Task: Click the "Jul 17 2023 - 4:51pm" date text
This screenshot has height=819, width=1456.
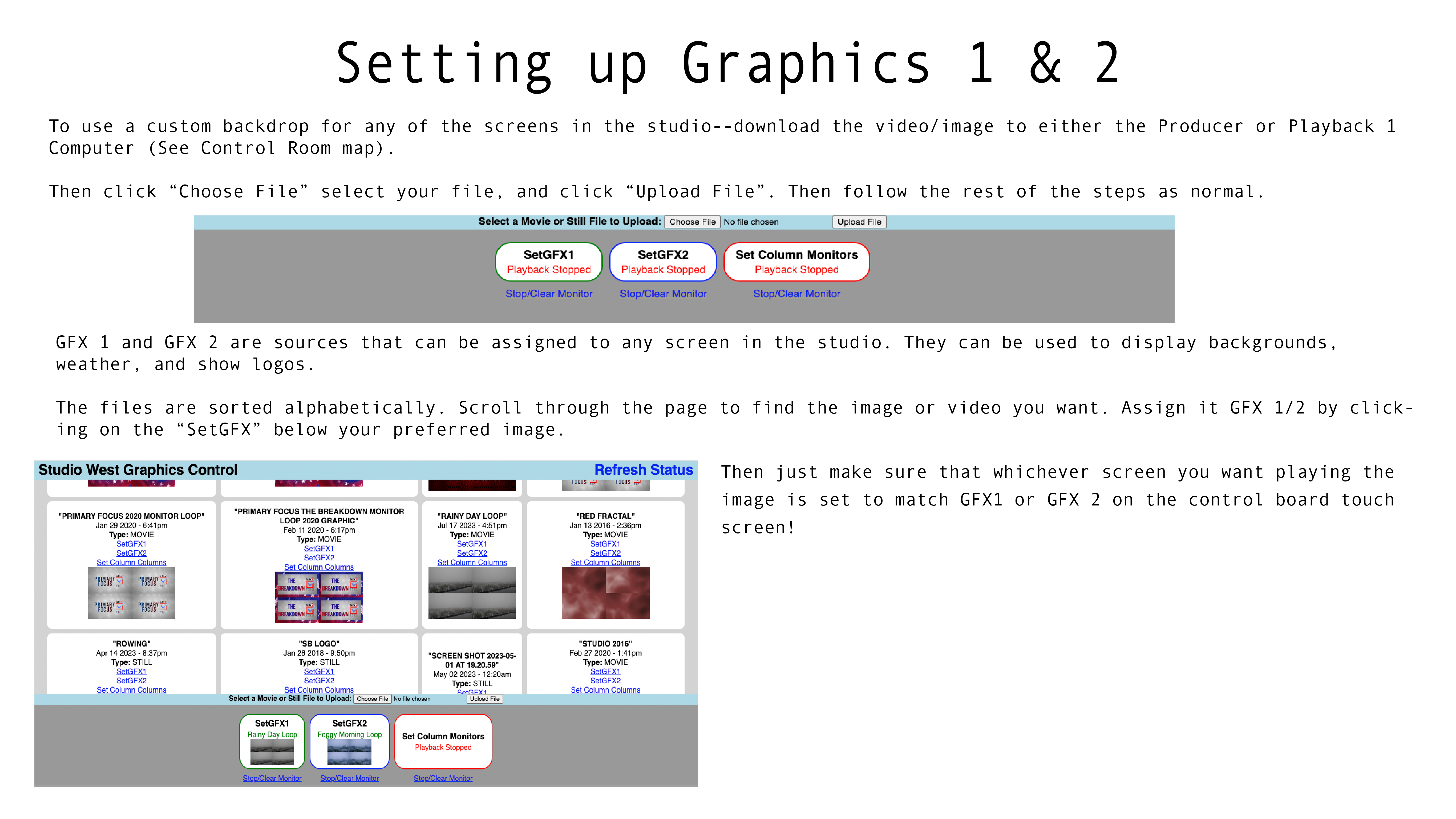Action: point(472,526)
